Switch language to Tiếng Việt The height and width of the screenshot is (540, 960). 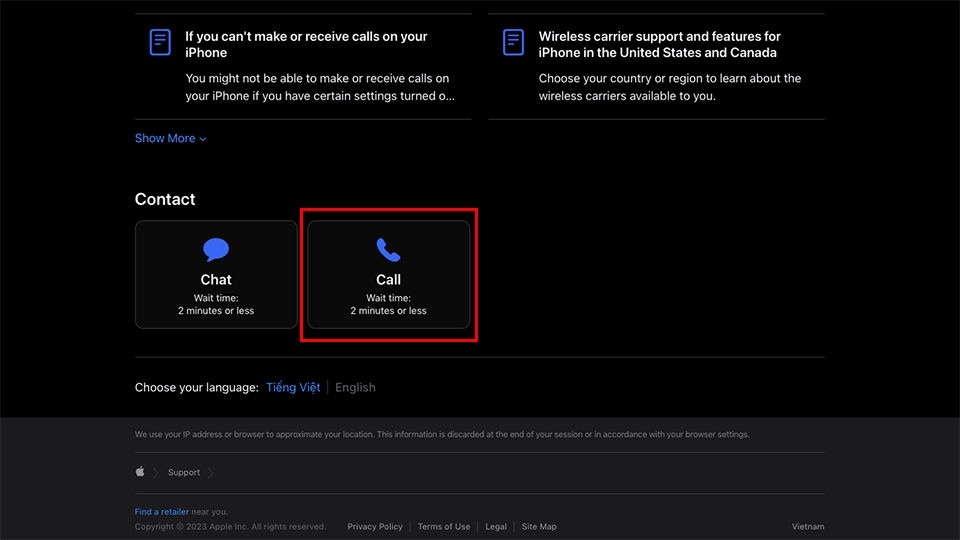293,387
